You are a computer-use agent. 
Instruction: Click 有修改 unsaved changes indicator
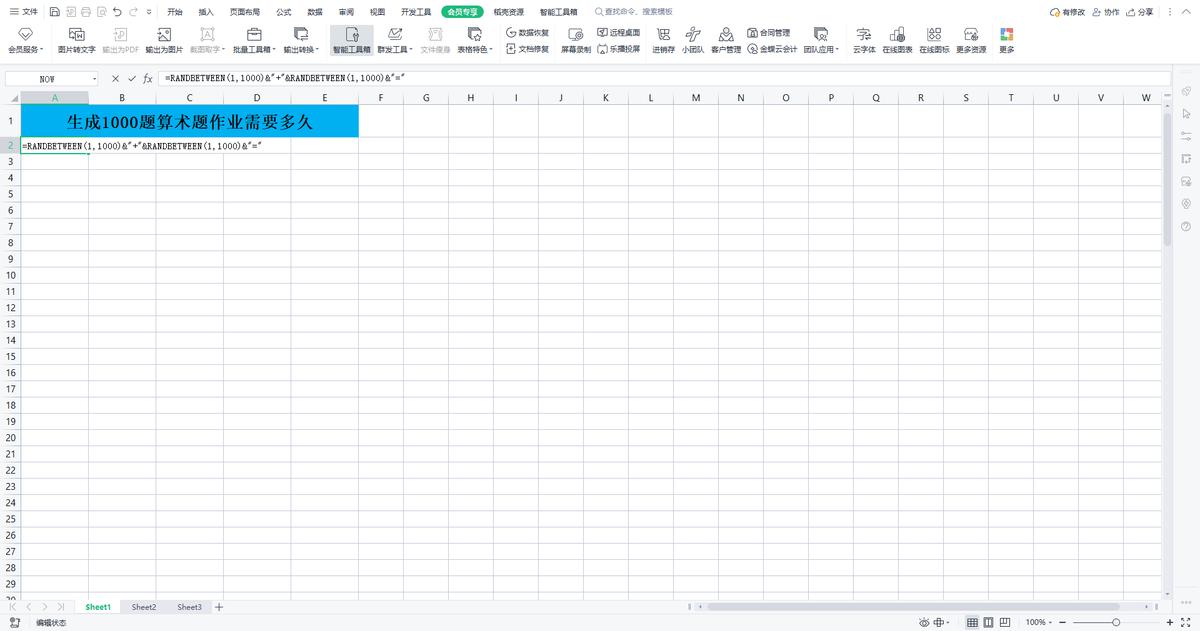1067,12
